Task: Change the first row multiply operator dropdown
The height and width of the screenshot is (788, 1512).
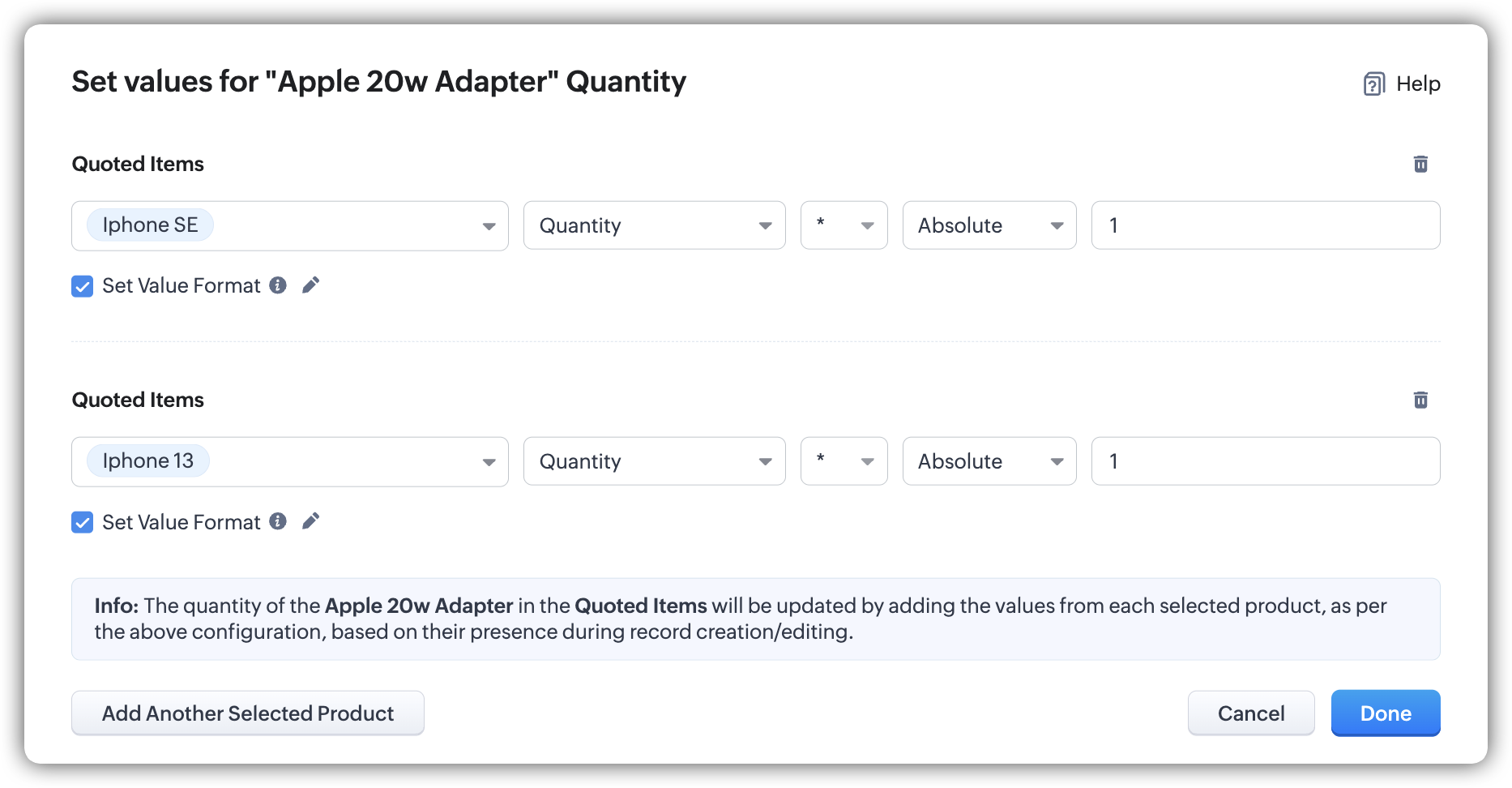Action: (x=844, y=225)
